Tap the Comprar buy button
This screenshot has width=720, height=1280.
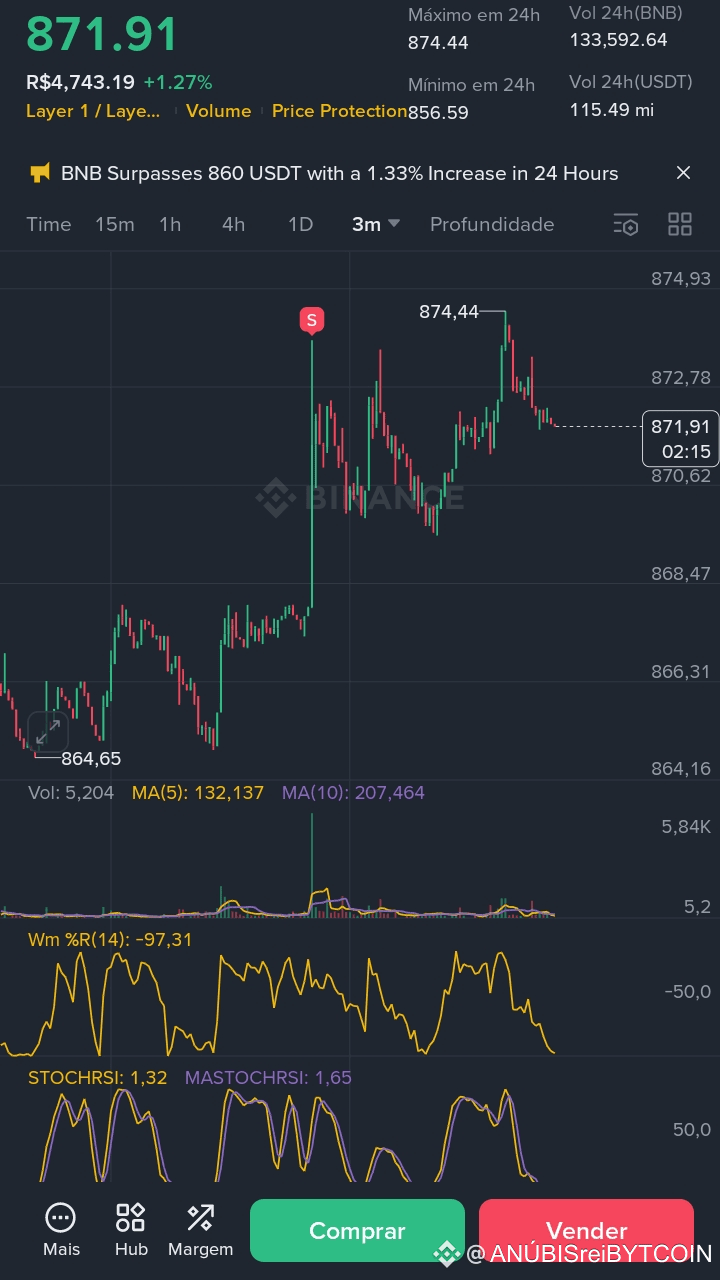click(x=357, y=1231)
